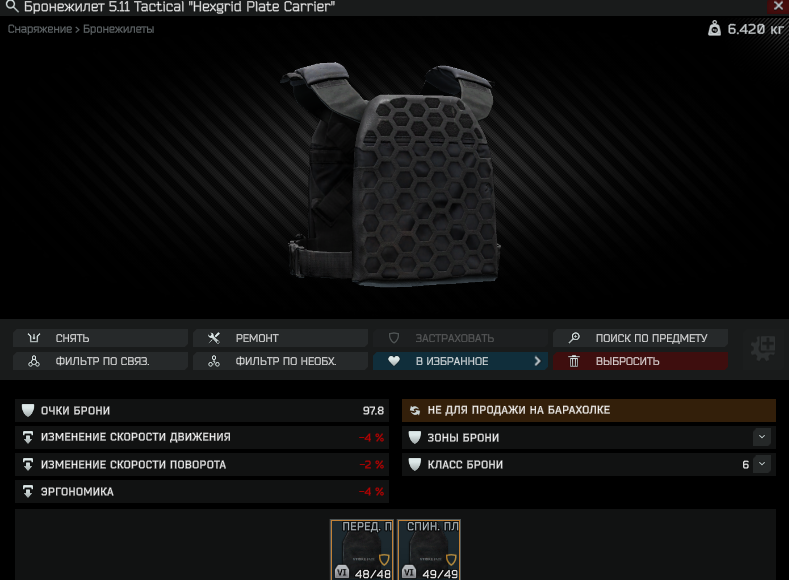Click the flea market ban arrows icon
The width and height of the screenshot is (789, 580).
coord(415,410)
